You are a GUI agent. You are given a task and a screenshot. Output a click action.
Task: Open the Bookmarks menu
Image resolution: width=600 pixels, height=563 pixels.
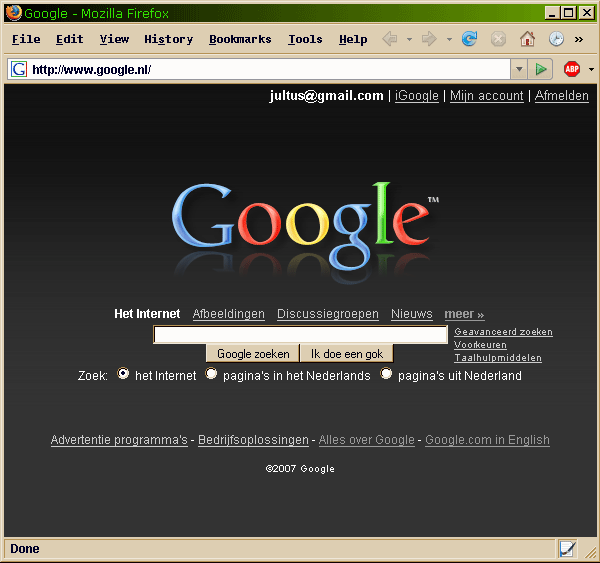coord(240,39)
